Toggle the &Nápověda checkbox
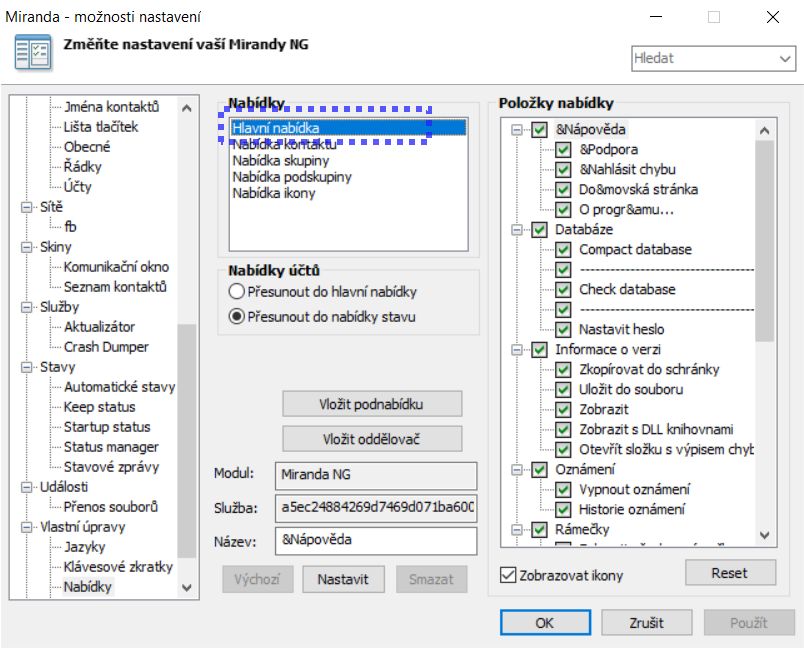 pos(539,130)
